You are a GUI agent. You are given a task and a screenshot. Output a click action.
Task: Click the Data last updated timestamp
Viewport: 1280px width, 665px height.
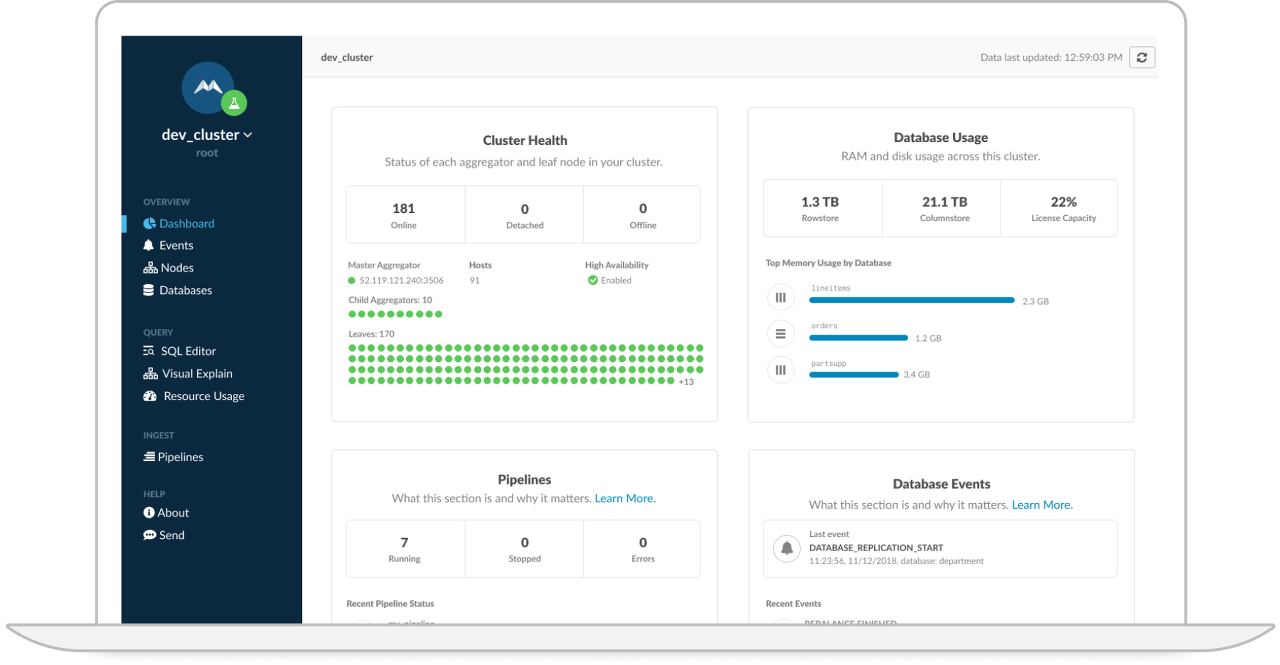(1051, 58)
